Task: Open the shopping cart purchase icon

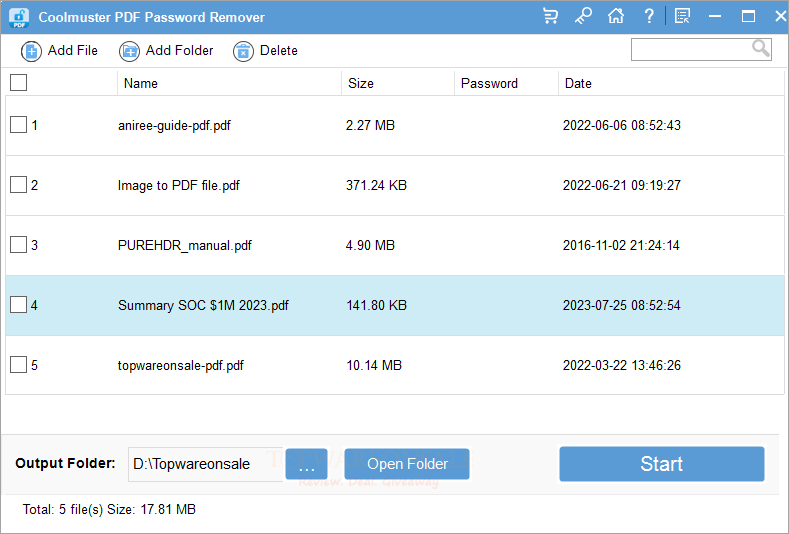Action: click(550, 16)
